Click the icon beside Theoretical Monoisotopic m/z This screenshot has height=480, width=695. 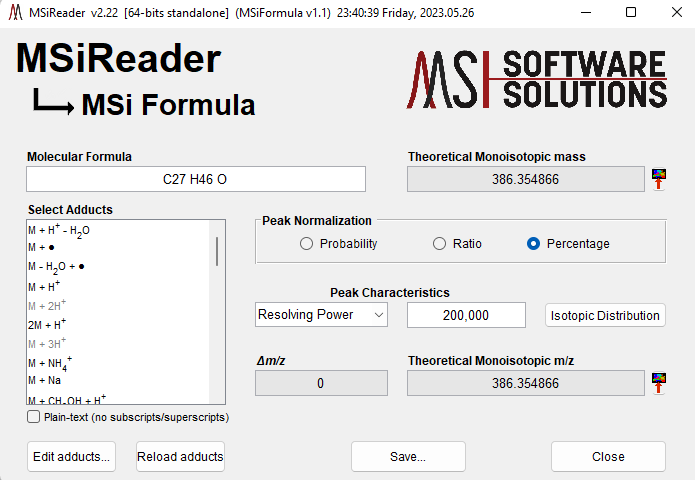click(x=659, y=383)
